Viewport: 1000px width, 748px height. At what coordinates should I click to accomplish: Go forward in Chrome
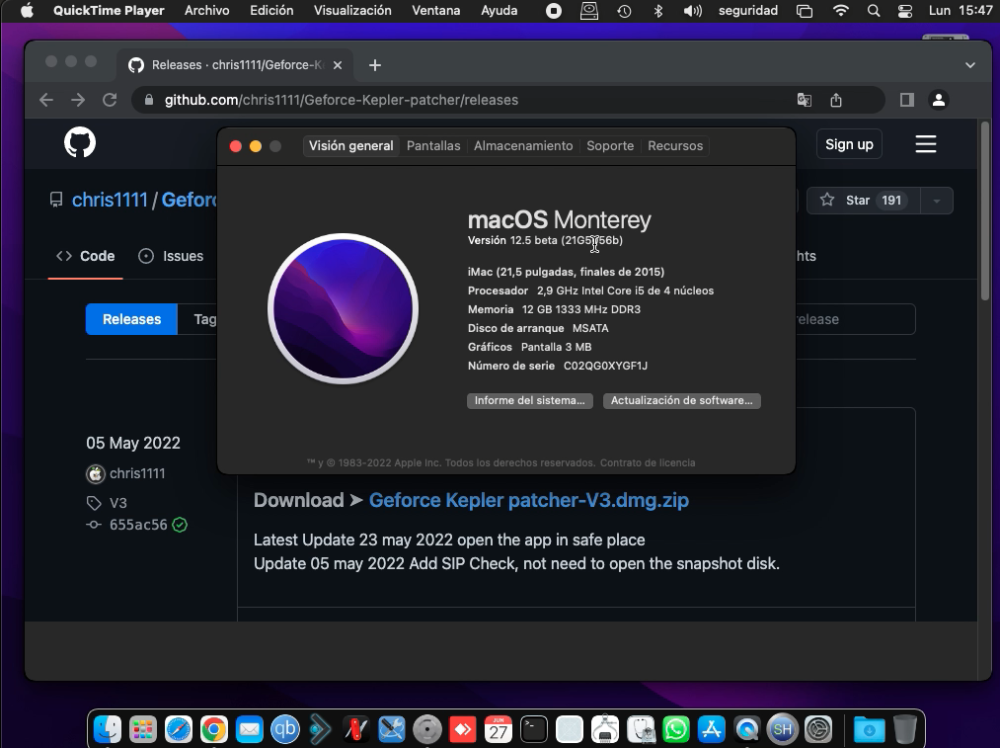point(78,100)
